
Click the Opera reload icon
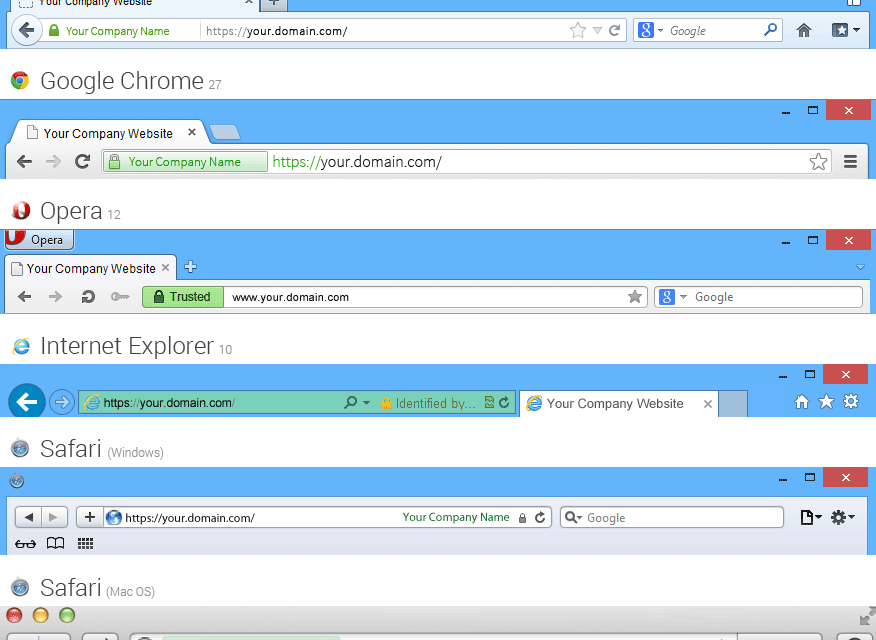pyautogui.click(x=88, y=297)
